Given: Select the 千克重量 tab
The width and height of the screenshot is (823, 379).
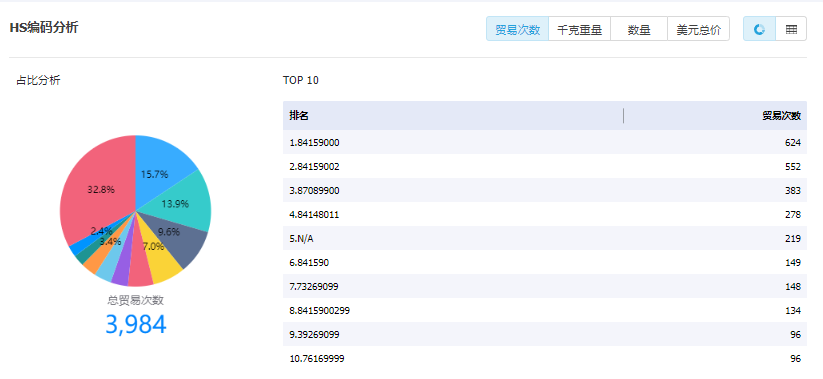Looking at the screenshot, I should point(579,29).
